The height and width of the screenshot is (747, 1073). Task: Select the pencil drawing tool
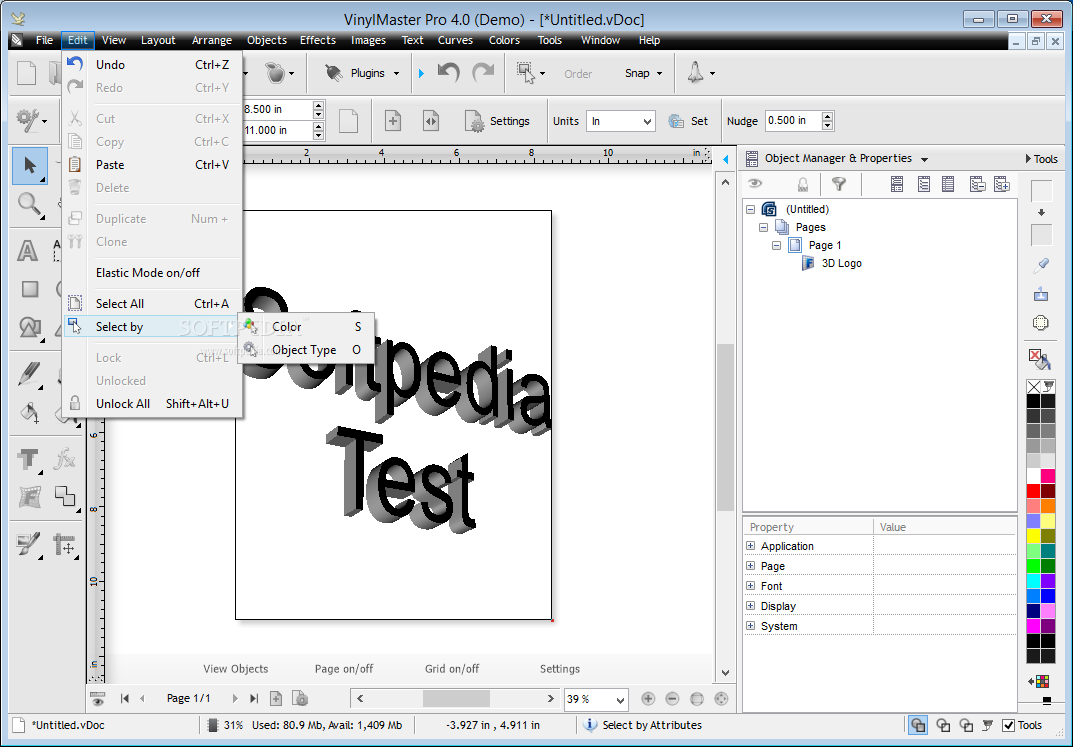click(x=29, y=374)
